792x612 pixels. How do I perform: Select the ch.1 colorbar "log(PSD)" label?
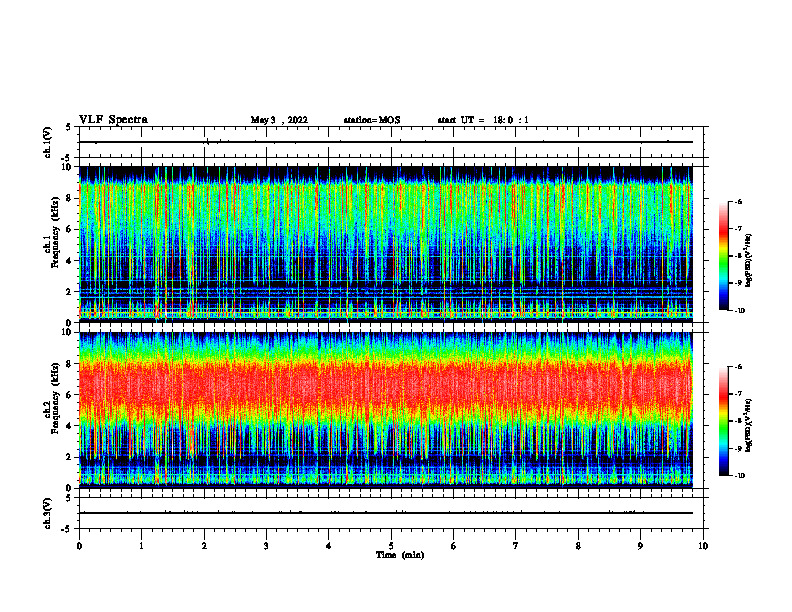coord(749,261)
